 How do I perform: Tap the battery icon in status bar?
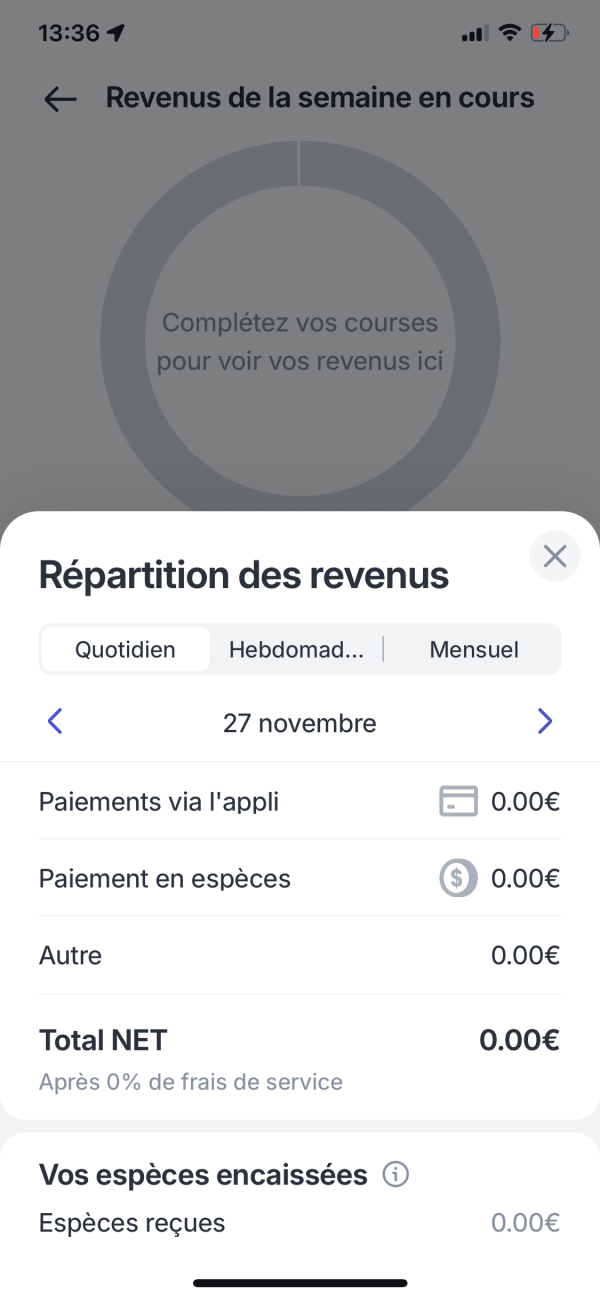tap(549, 33)
